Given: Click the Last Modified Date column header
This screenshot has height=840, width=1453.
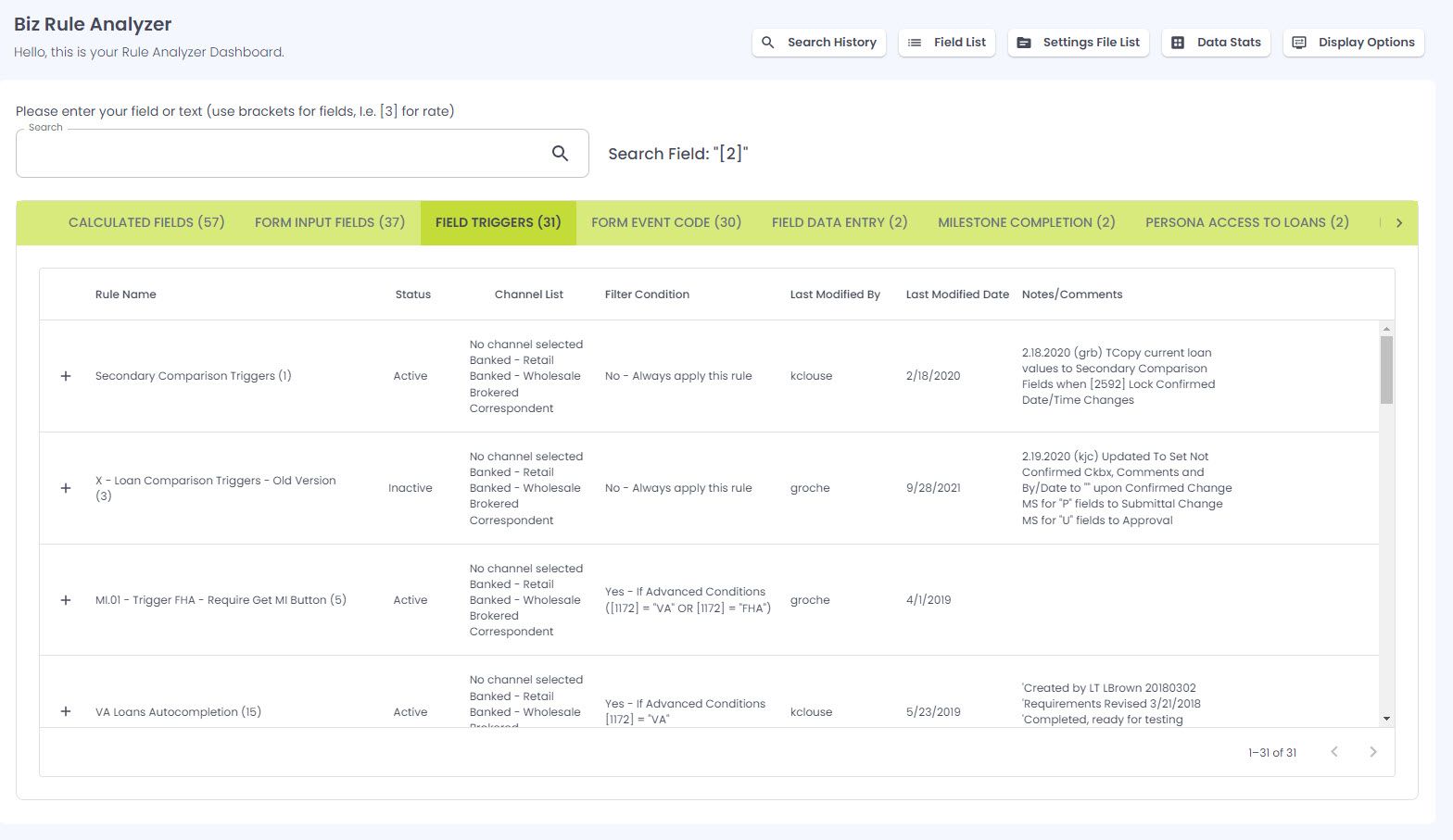Looking at the screenshot, I should tap(957, 295).
